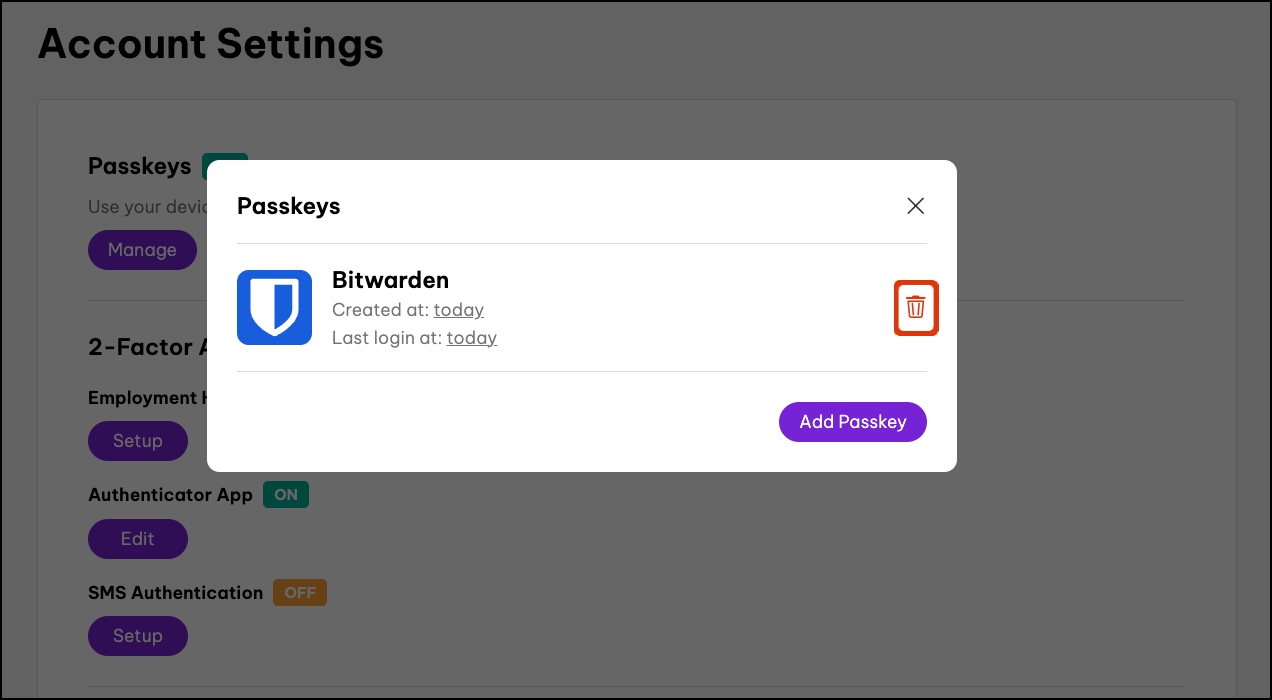Viewport: 1272px width, 700px height.
Task: Click the SMS Authentication OFF badge
Action: point(300,593)
